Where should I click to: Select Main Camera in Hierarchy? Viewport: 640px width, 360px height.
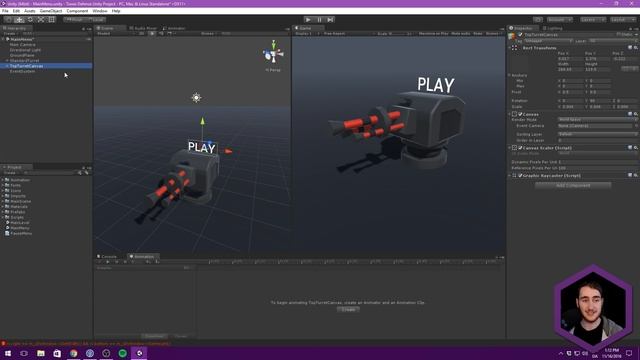[22, 44]
